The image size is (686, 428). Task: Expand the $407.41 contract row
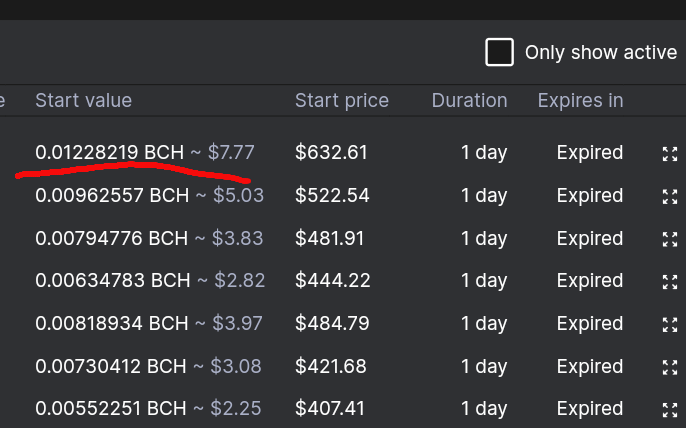coord(670,410)
